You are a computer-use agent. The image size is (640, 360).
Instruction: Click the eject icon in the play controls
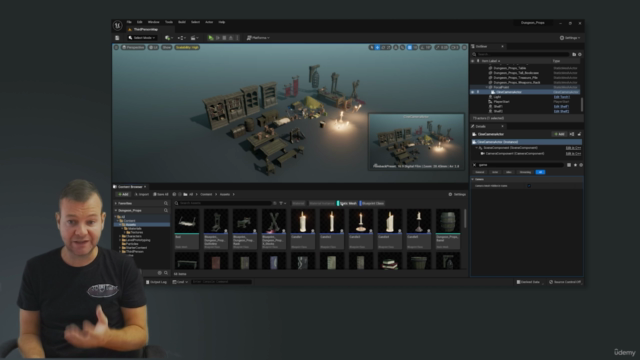231,38
